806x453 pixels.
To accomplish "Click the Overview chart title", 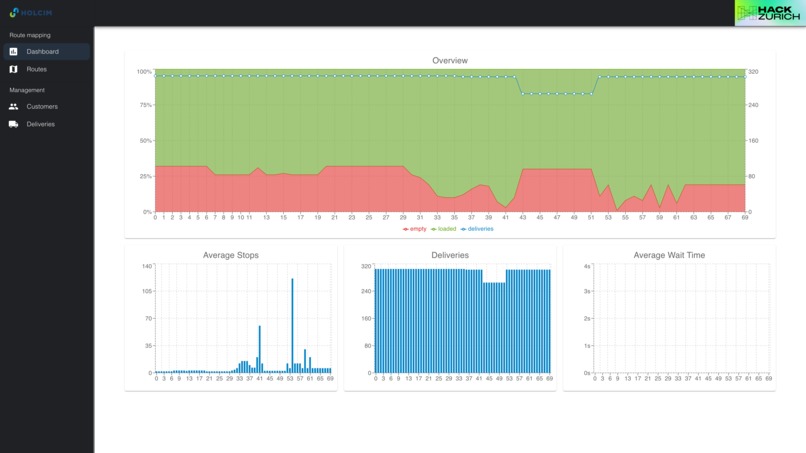I will [450, 60].
